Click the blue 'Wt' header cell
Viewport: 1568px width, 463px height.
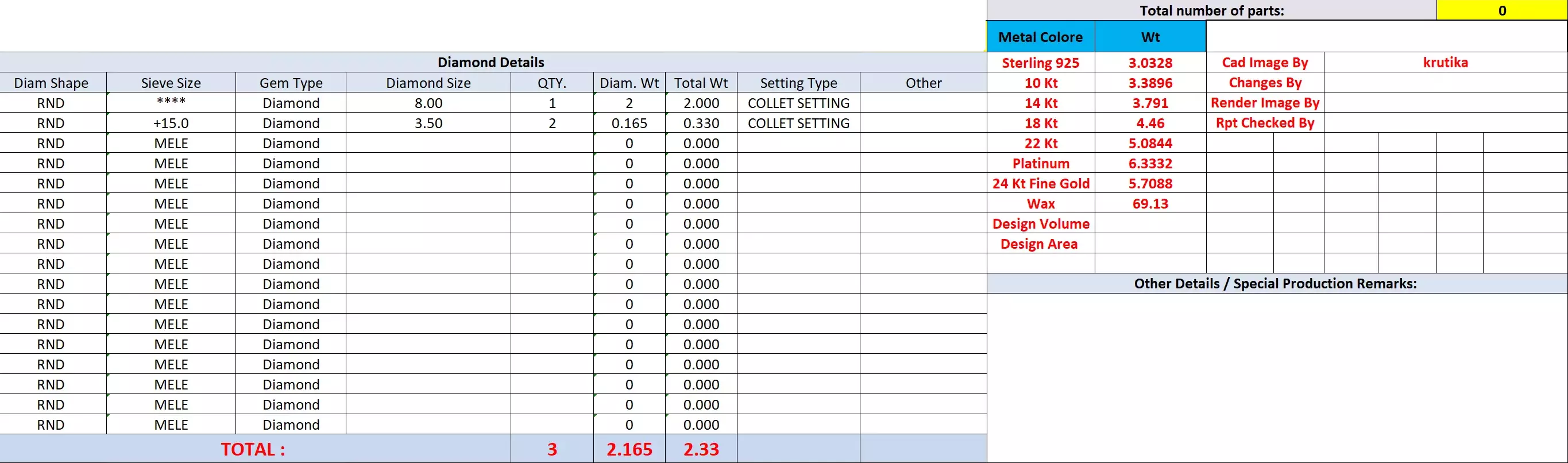tap(1150, 37)
